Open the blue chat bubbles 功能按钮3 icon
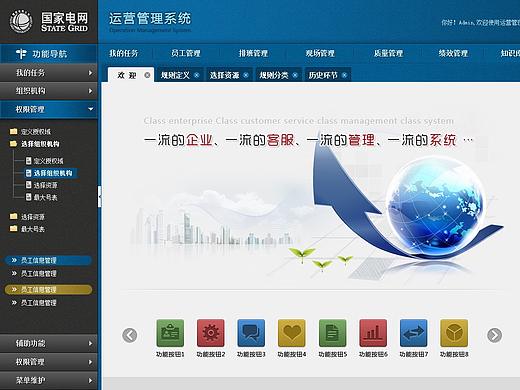This screenshot has height=390, width=520. pyautogui.click(x=251, y=333)
